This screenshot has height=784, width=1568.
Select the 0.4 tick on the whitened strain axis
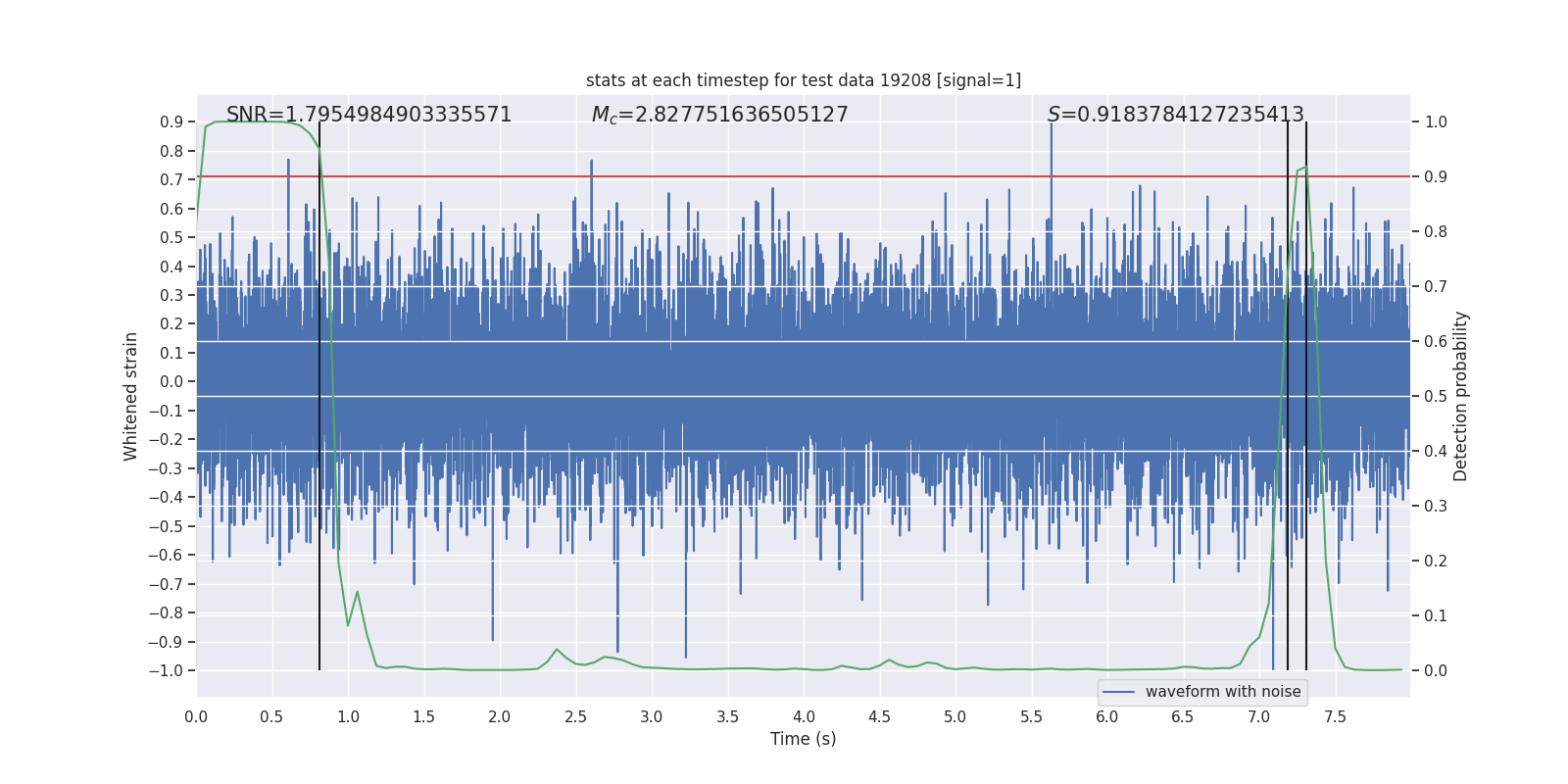(x=171, y=267)
